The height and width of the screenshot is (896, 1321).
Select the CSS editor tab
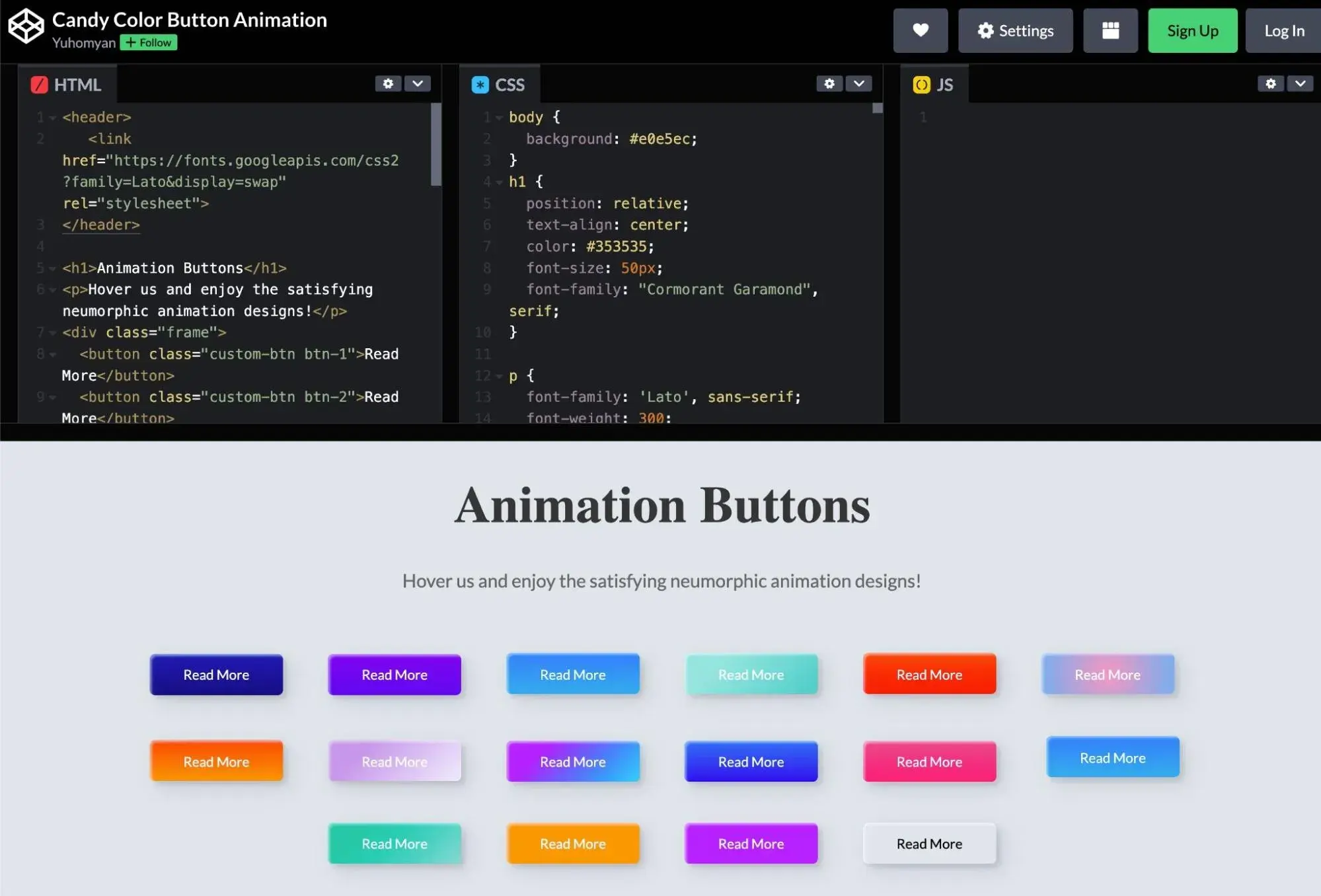[x=499, y=85]
